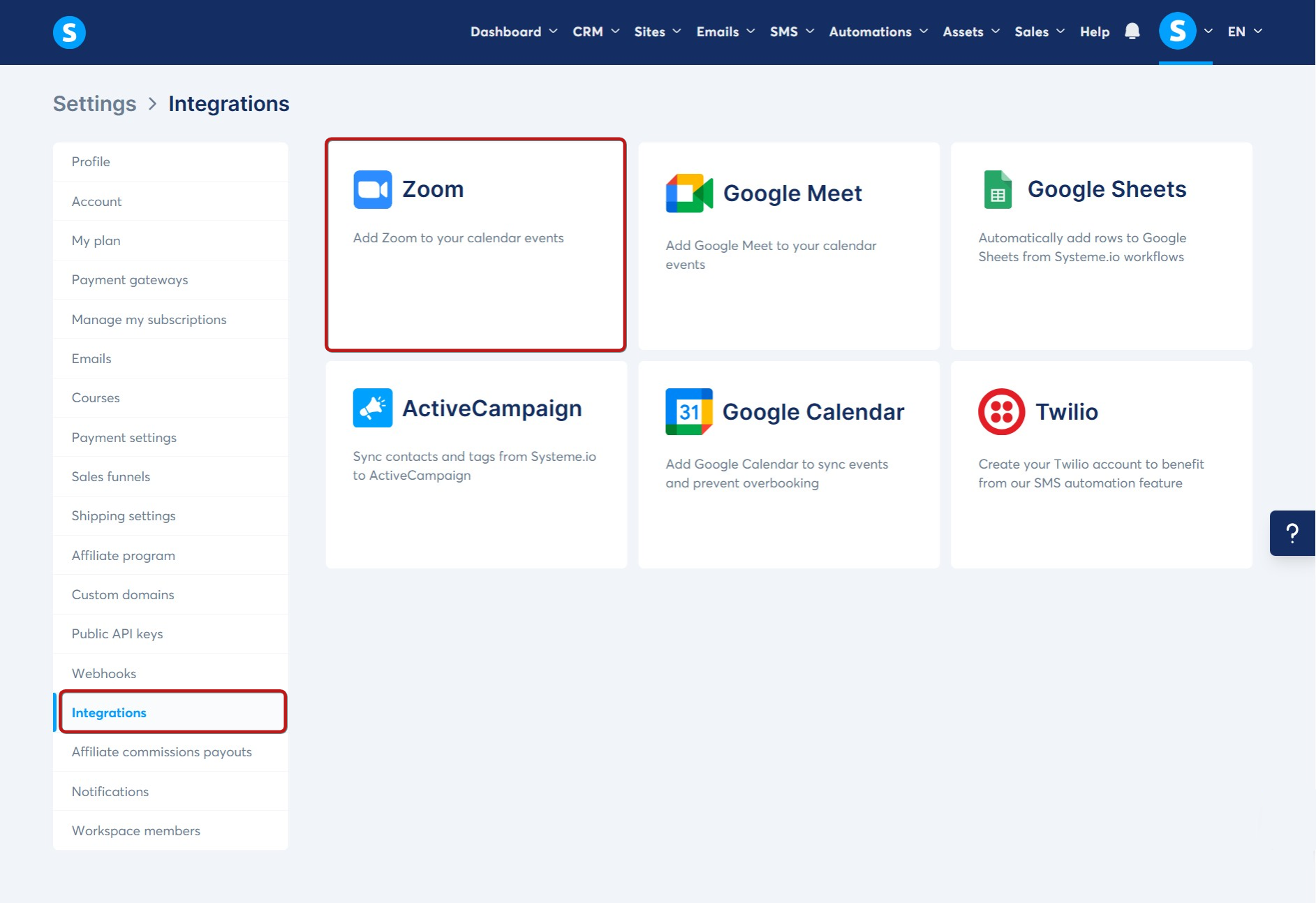The image size is (1316, 903).
Task: Expand the Dashboard dropdown menu
Action: (514, 31)
